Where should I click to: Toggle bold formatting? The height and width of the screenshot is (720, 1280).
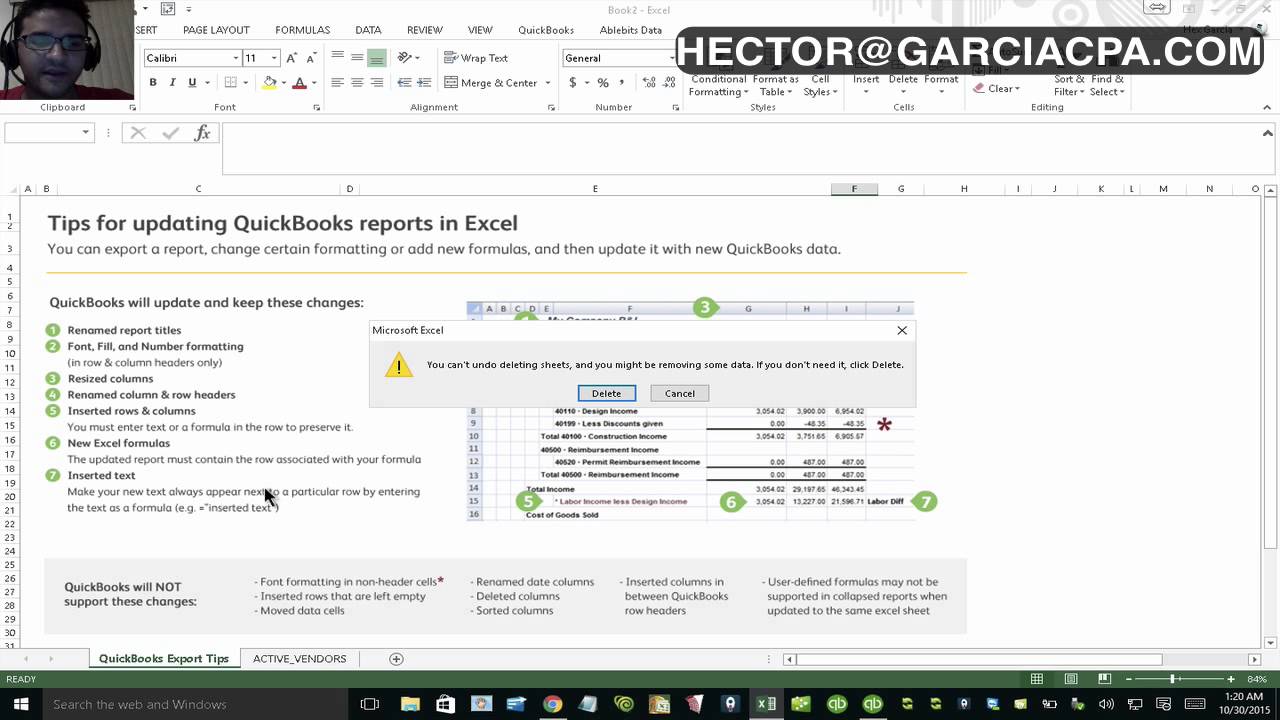(x=153, y=83)
